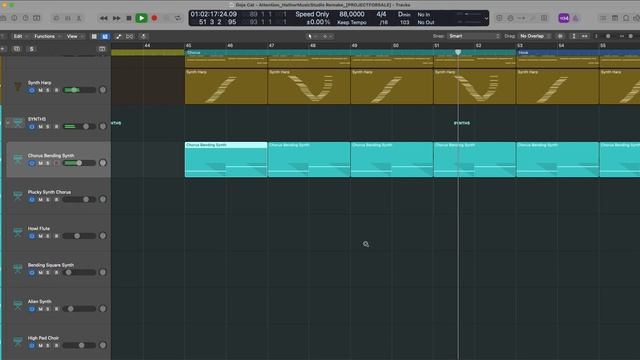Screen dimensions: 640x360
Task: Solo the Synth Harp track
Action: 48,90
